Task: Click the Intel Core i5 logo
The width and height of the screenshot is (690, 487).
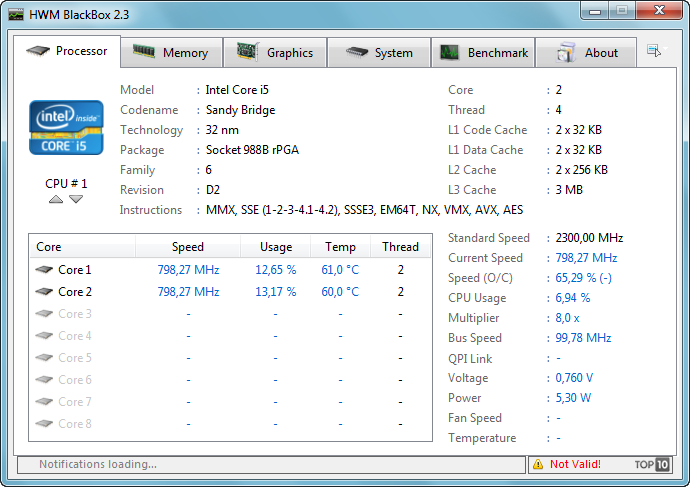Action: 66,128
